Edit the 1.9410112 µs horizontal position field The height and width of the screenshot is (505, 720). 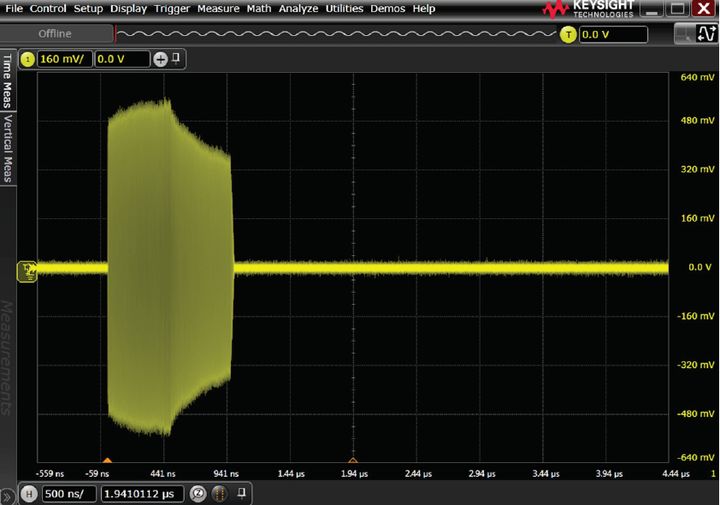(x=142, y=494)
